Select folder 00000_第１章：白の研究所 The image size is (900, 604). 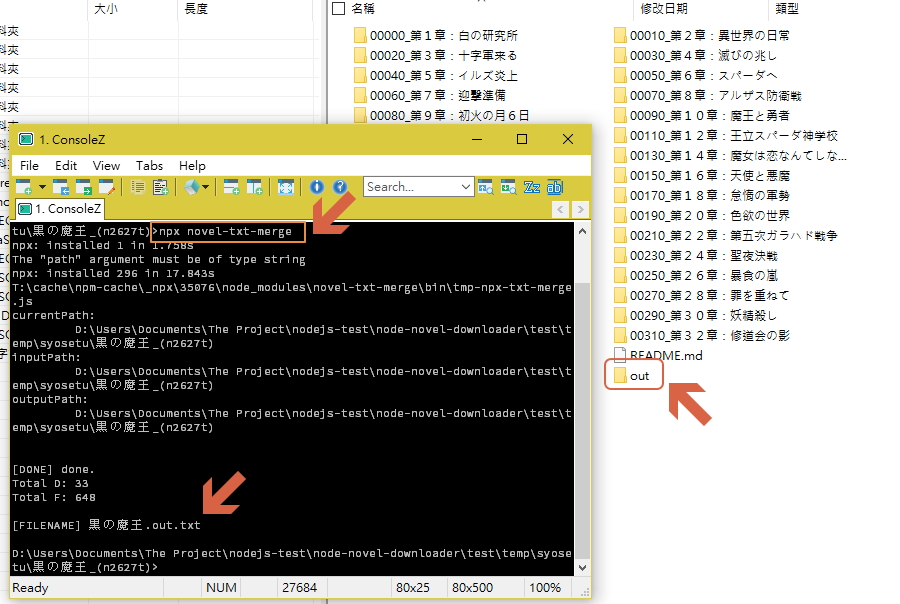pyautogui.click(x=436, y=36)
